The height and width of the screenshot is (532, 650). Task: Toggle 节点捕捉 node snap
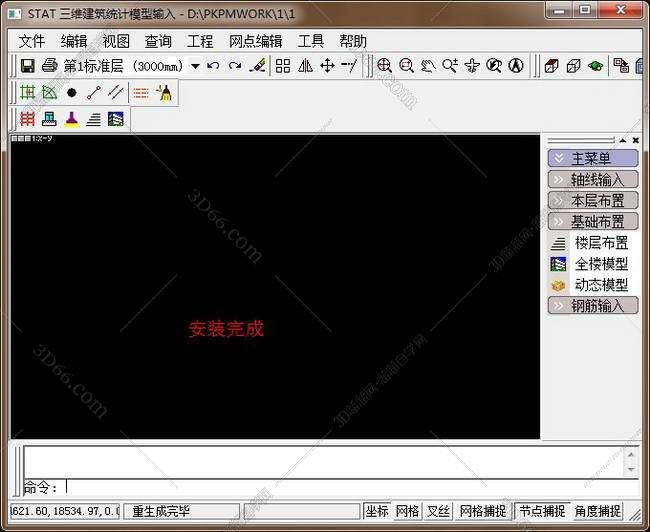542,511
